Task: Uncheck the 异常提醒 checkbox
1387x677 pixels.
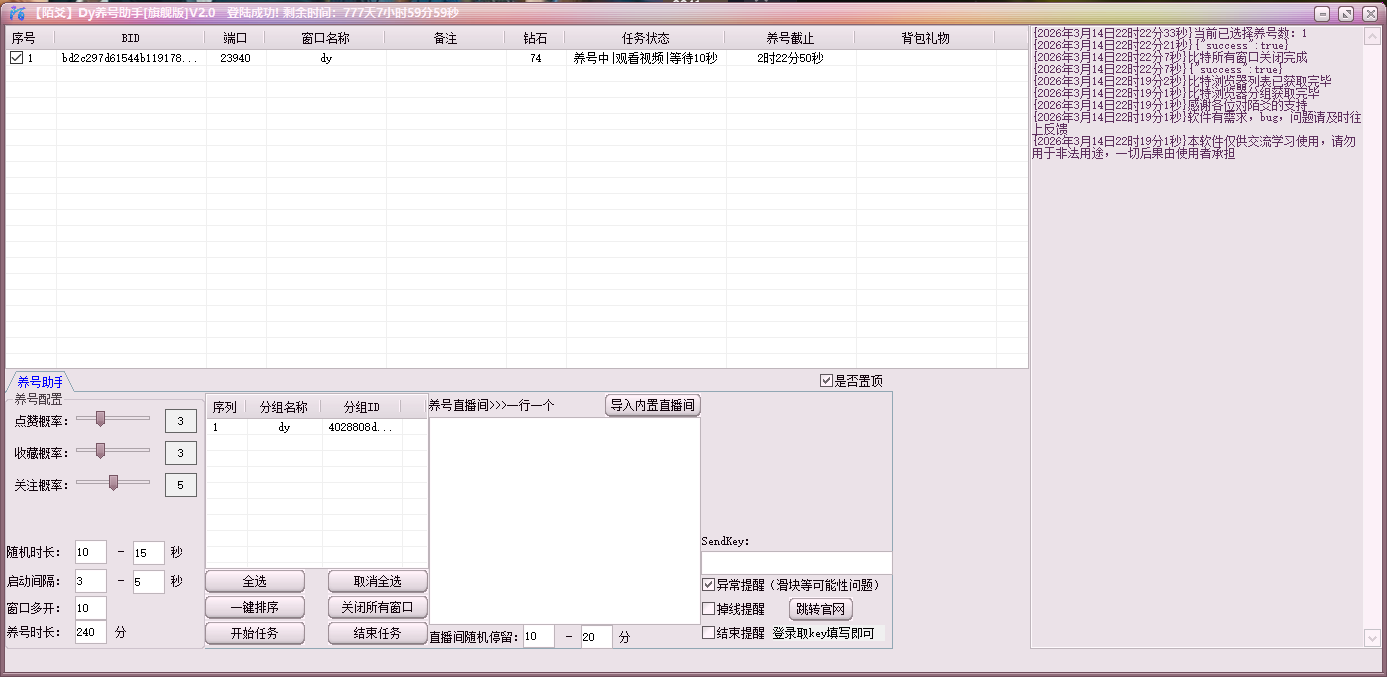Action: pyautogui.click(x=708, y=585)
